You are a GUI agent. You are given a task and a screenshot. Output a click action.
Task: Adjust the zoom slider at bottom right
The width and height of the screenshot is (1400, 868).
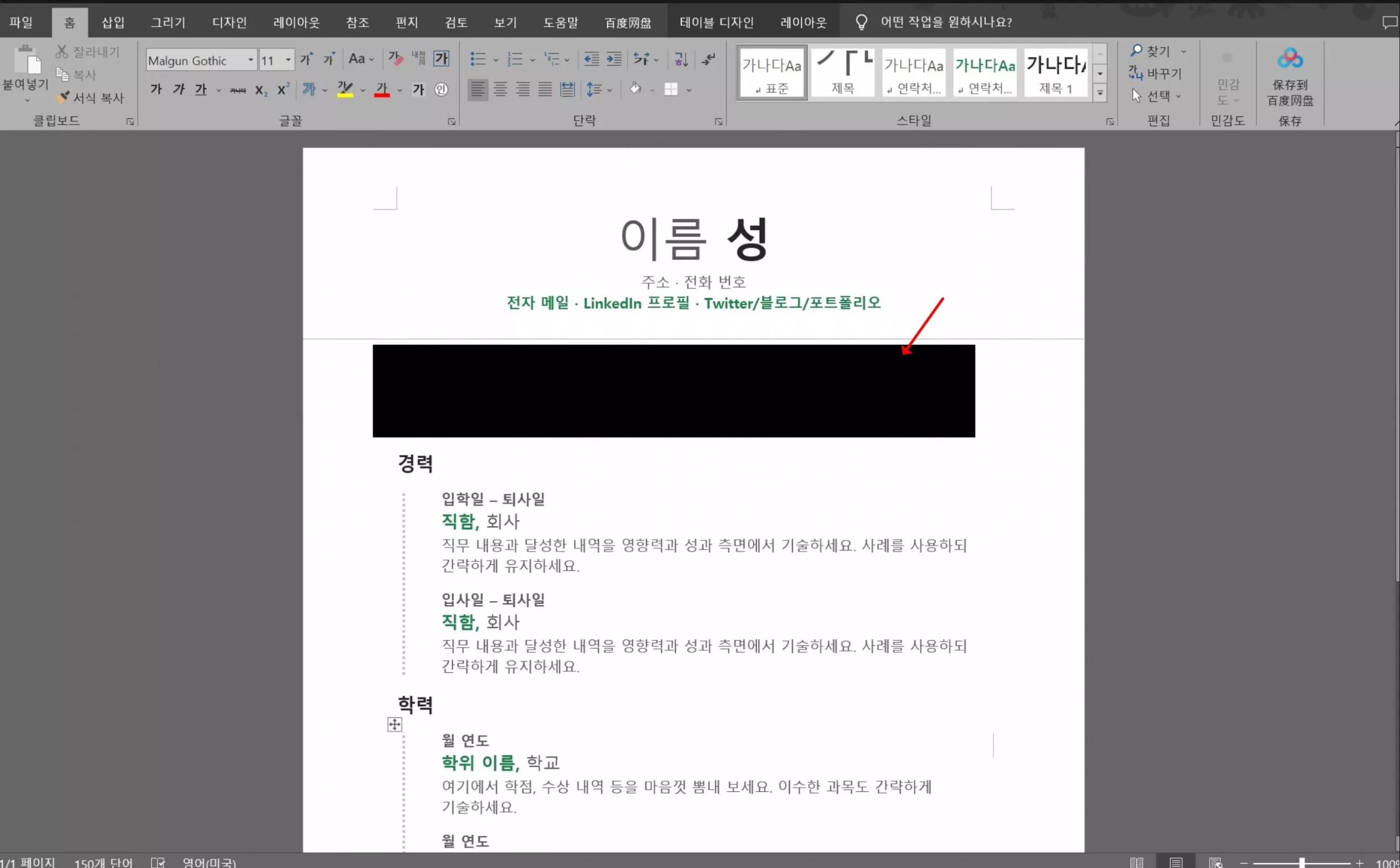(x=1303, y=863)
